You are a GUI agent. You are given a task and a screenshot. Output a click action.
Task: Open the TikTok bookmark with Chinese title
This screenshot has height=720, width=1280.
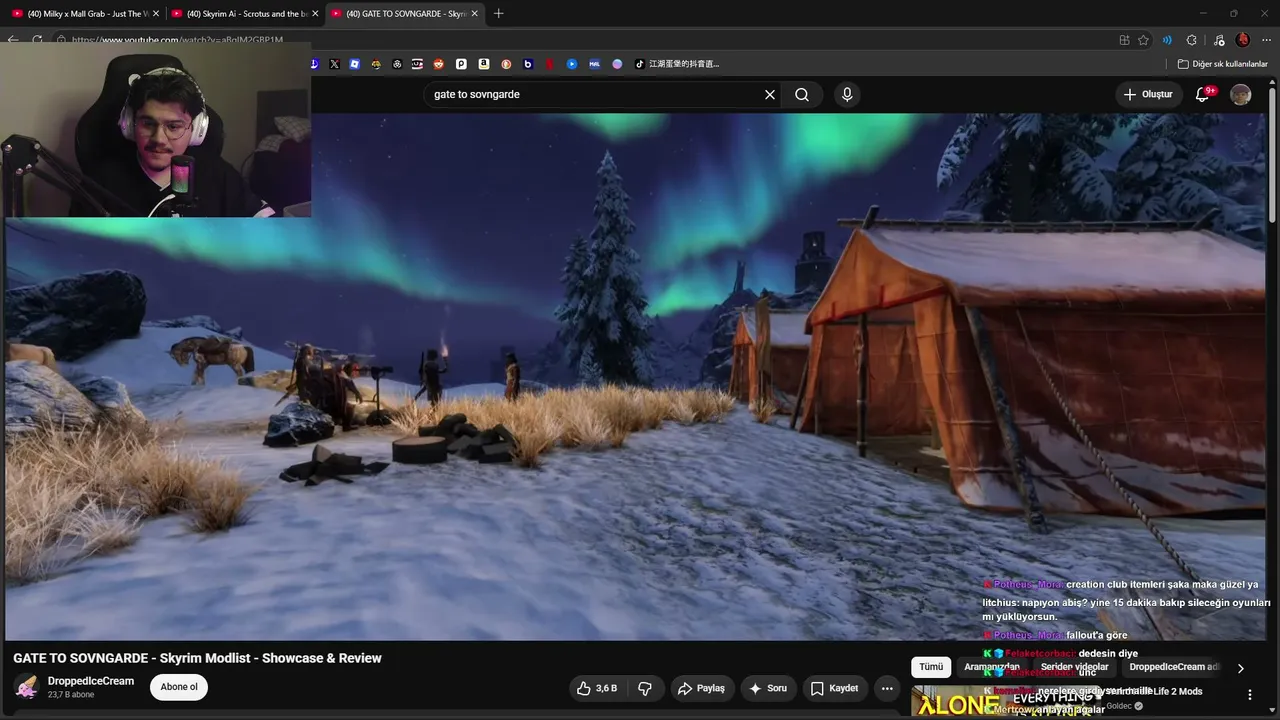click(x=677, y=64)
